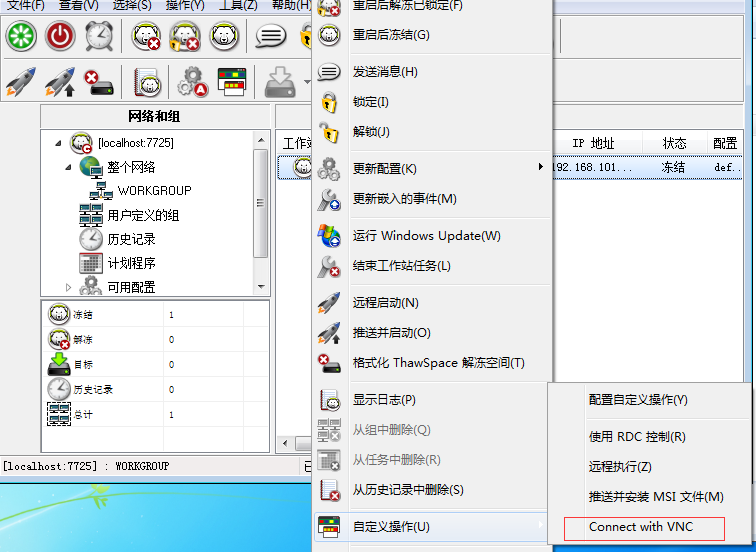Click the speech bubble message toolbar icon
The image size is (756, 552).
point(269,36)
